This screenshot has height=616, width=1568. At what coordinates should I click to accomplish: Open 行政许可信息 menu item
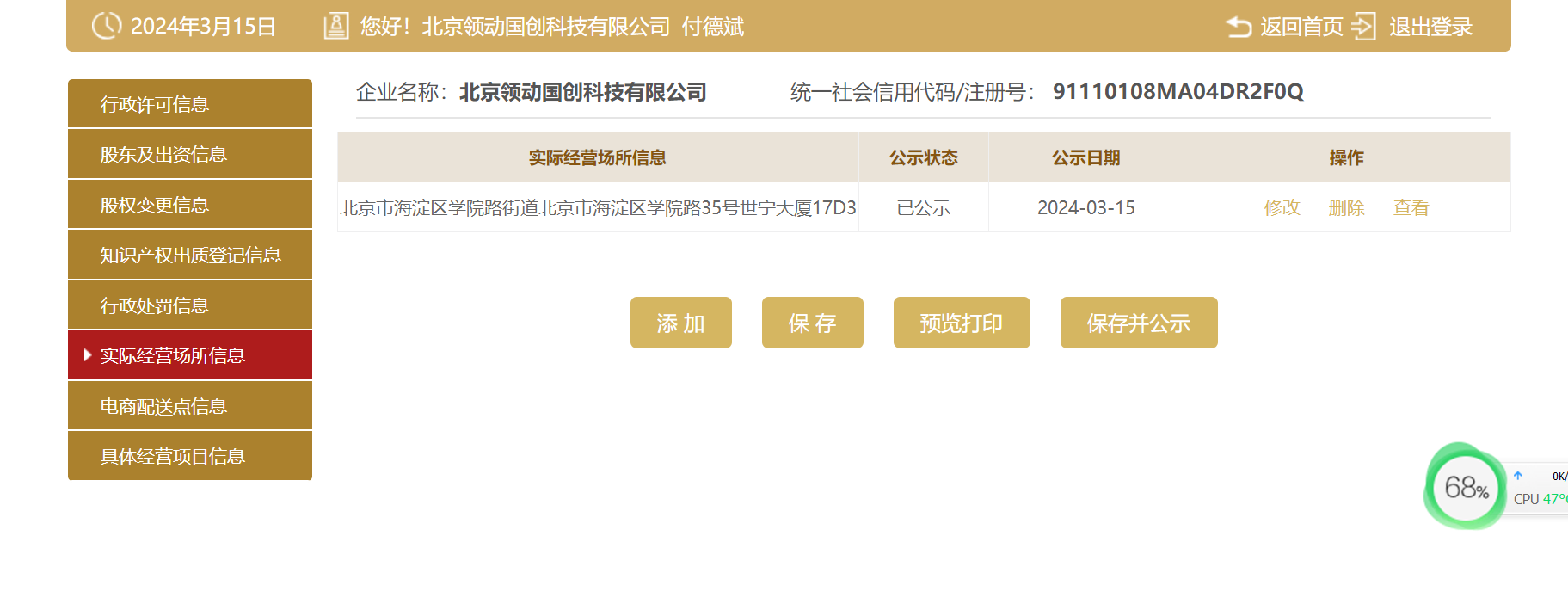[x=190, y=104]
